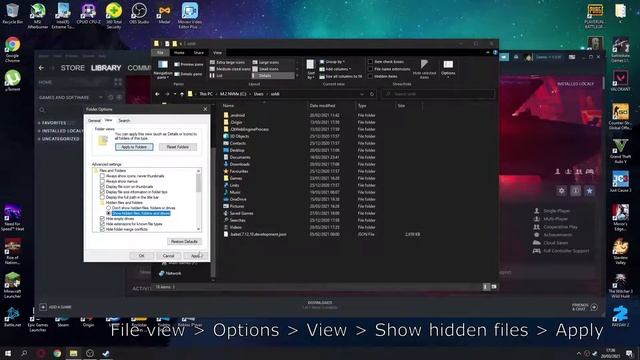Enable 'Hidden items' checkbox in ribbon
The height and width of the screenshot is (360, 640).
pyautogui.click(x=370, y=76)
